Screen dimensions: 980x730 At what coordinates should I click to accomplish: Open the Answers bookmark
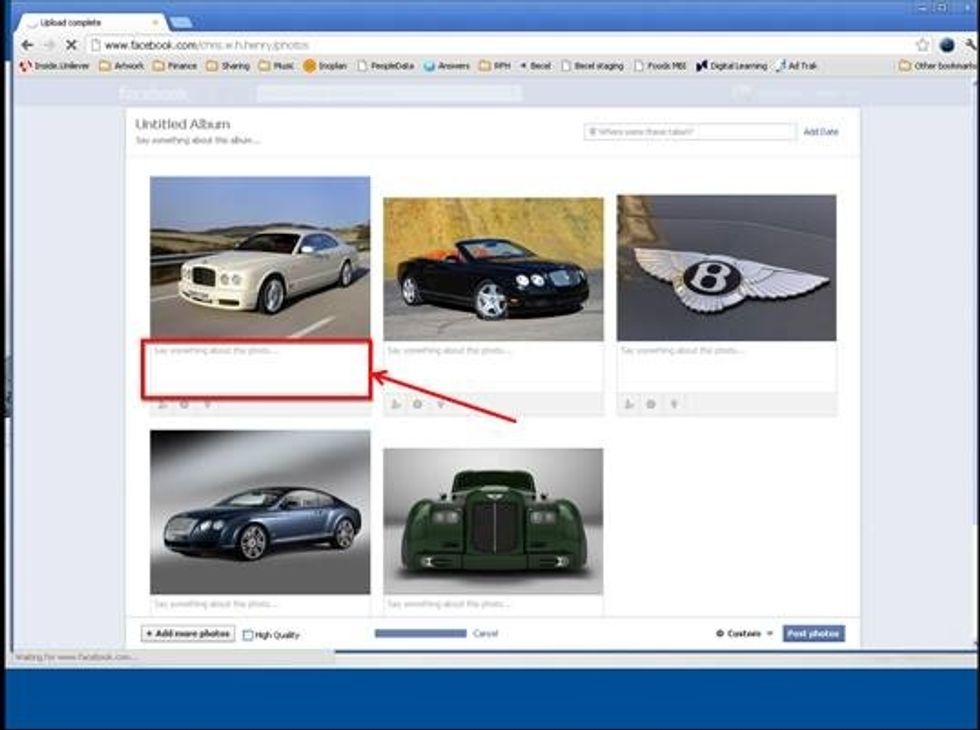pos(447,66)
